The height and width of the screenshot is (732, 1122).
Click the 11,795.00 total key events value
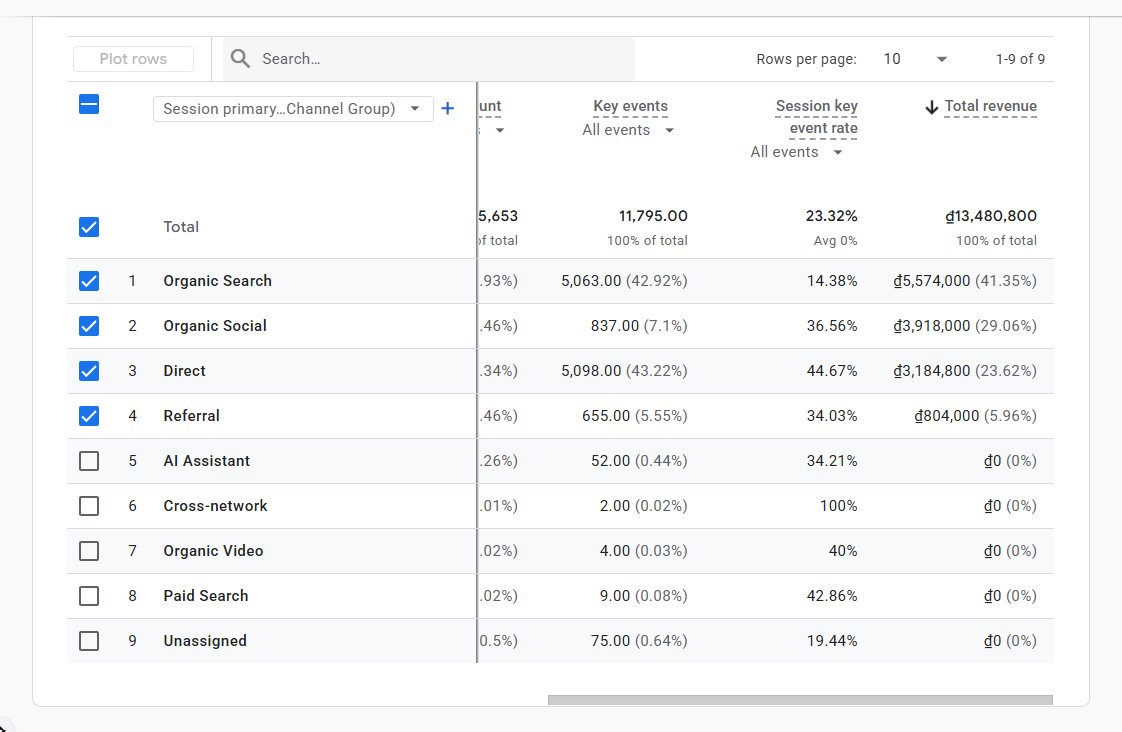[653, 216]
